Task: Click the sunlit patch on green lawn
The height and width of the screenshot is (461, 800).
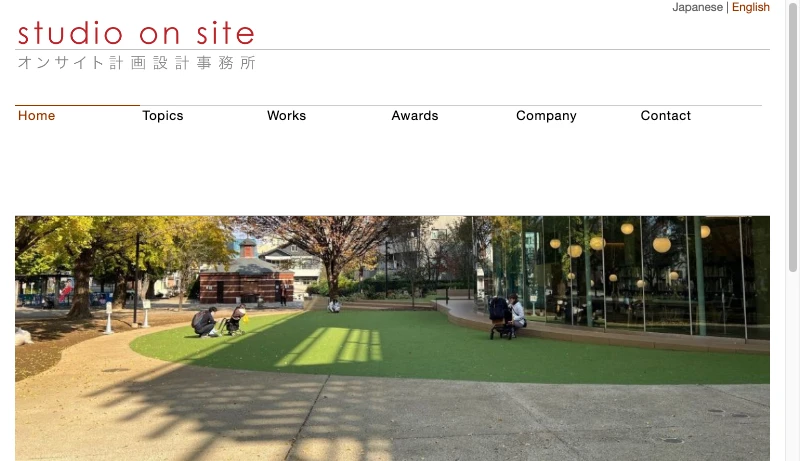Action: [x=330, y=346]
